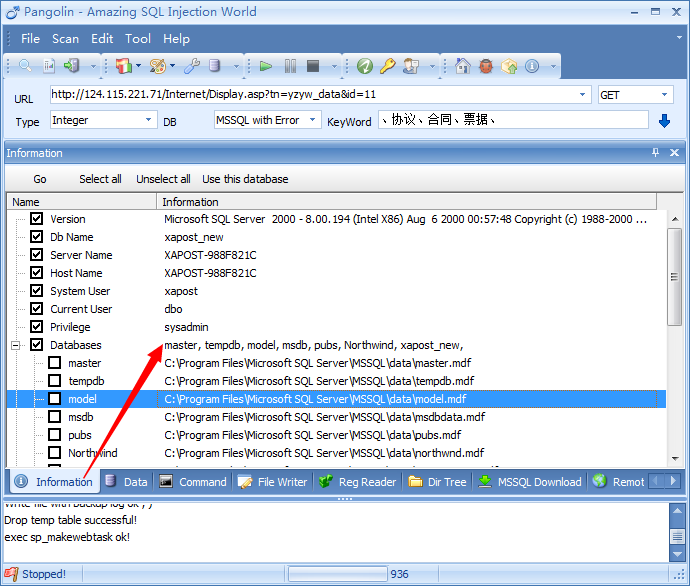Click the pin icon on Information panel

[x=655, y=153]
